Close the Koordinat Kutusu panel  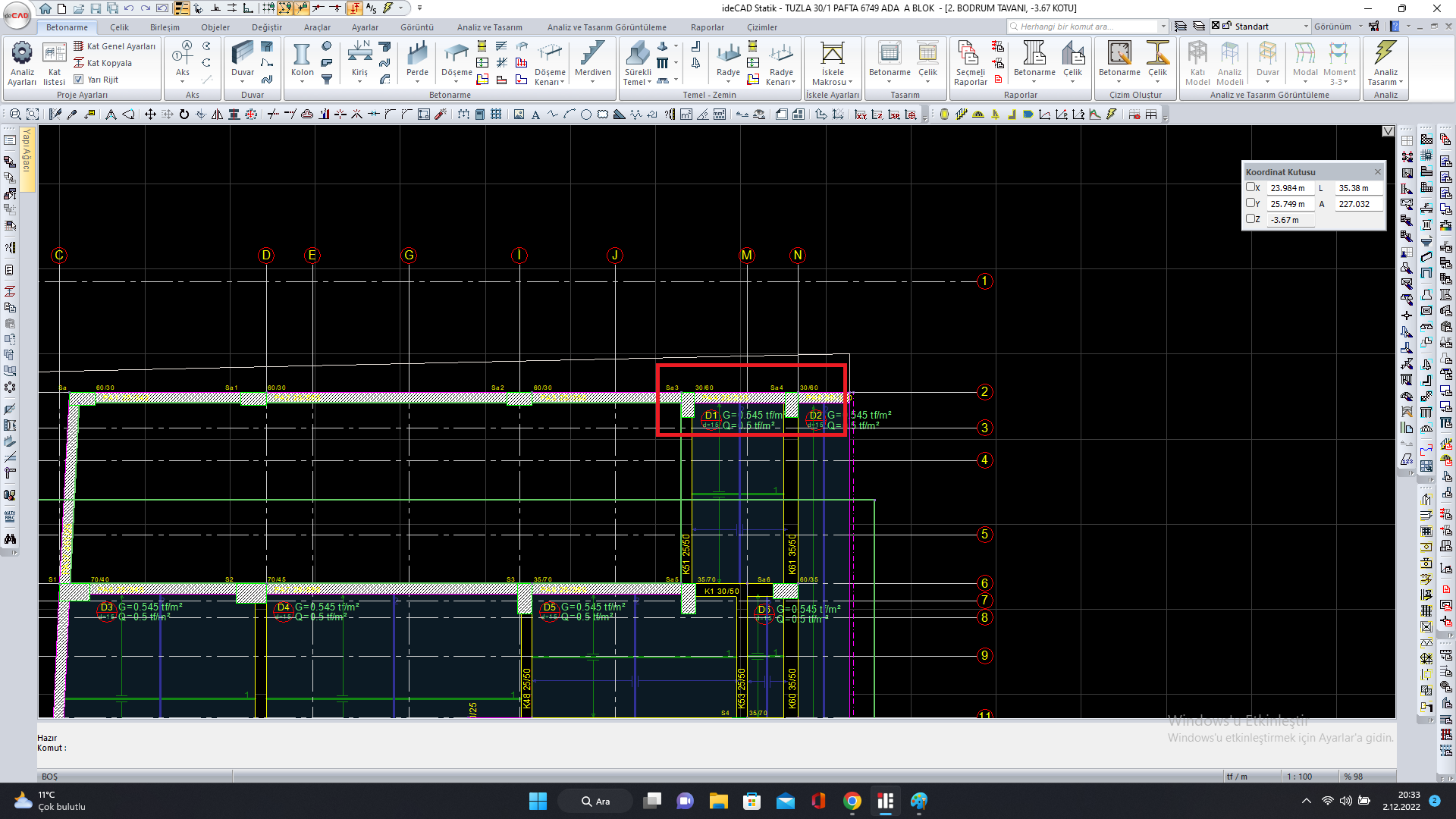click(1378, 172)
